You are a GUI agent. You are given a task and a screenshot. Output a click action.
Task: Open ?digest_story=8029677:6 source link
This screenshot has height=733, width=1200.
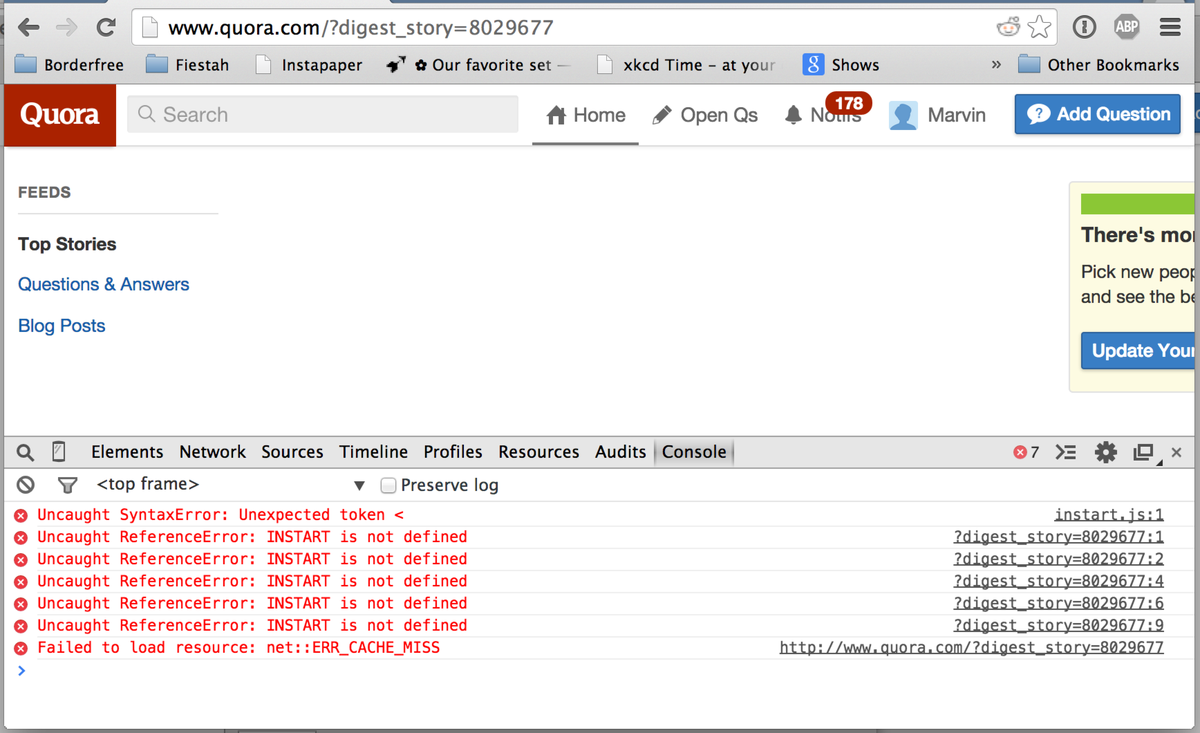[x=1059, y=603]
